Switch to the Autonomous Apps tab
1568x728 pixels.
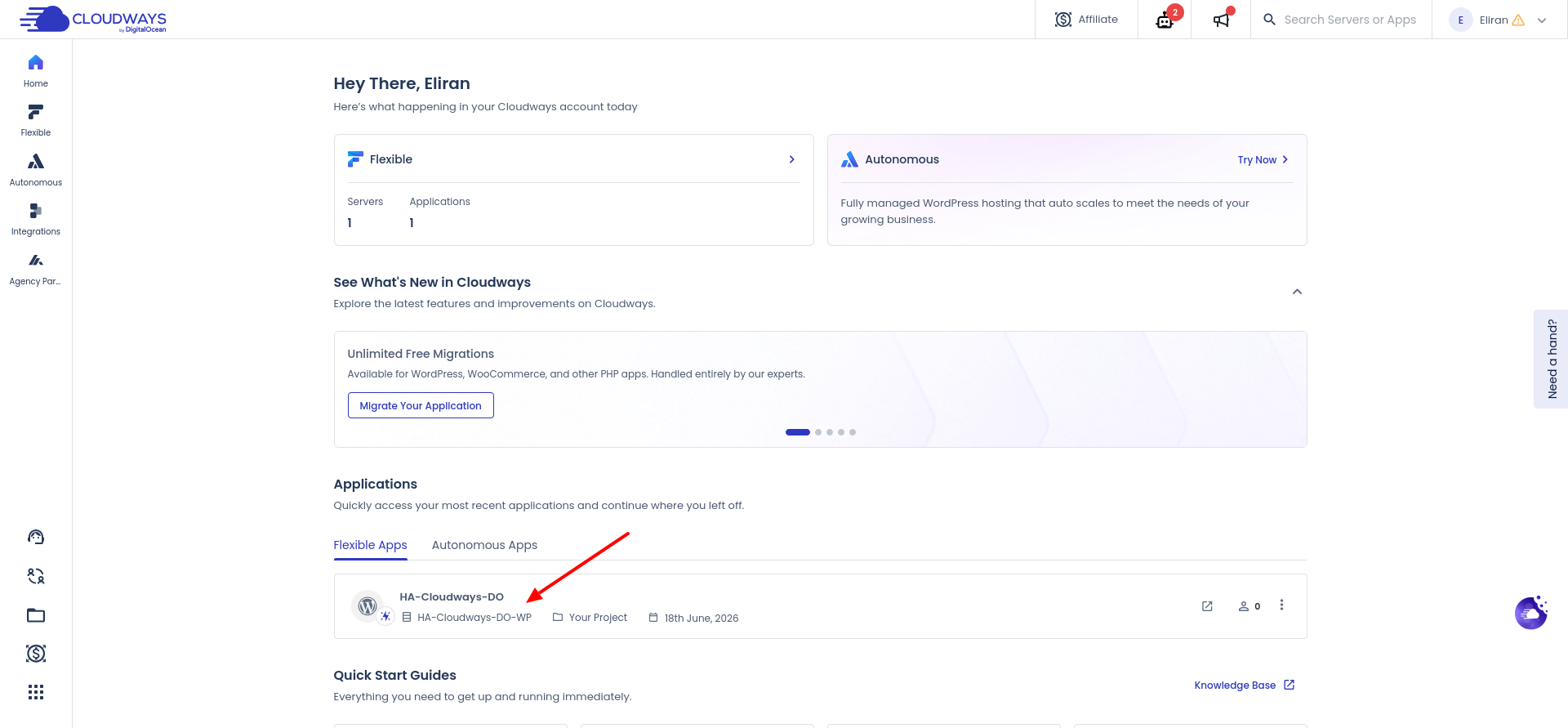click(x=484, y=545)
